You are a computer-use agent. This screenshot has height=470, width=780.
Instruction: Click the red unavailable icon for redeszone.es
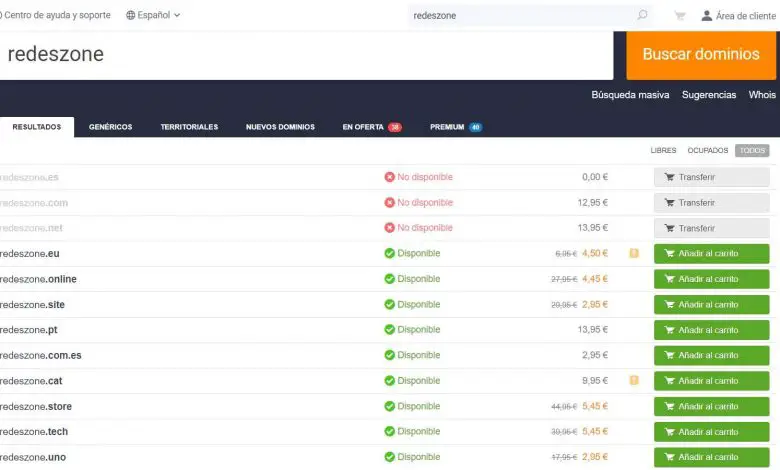coord(390,177)
